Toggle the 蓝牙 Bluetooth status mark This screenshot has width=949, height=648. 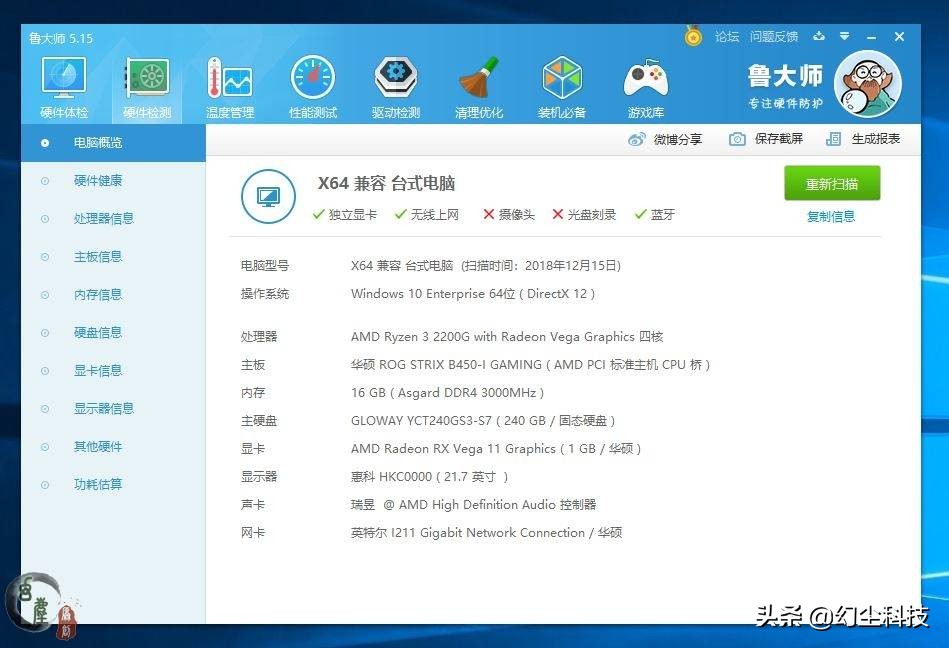click(x=655, y=214)
